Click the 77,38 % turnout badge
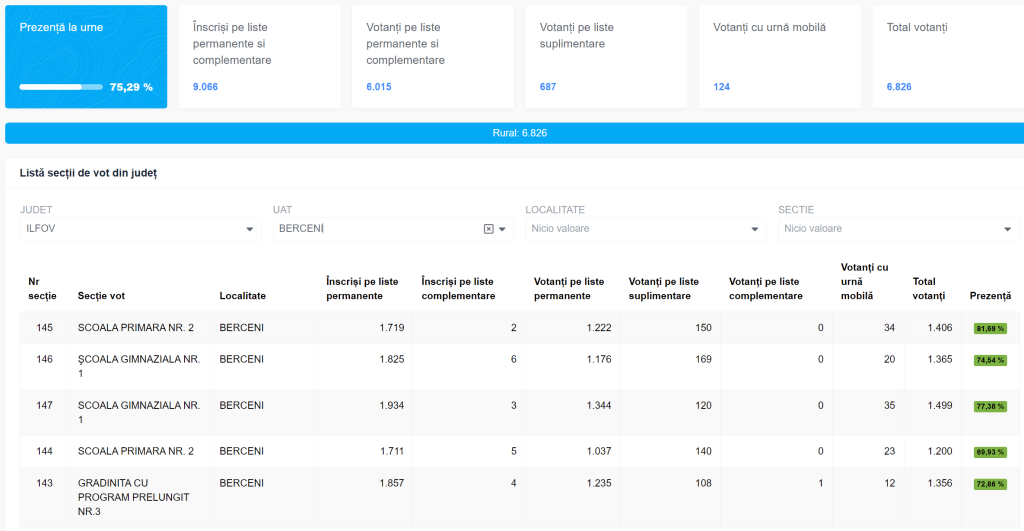The width and height of the screenshot is (1024, 531). tap(990, 407)
